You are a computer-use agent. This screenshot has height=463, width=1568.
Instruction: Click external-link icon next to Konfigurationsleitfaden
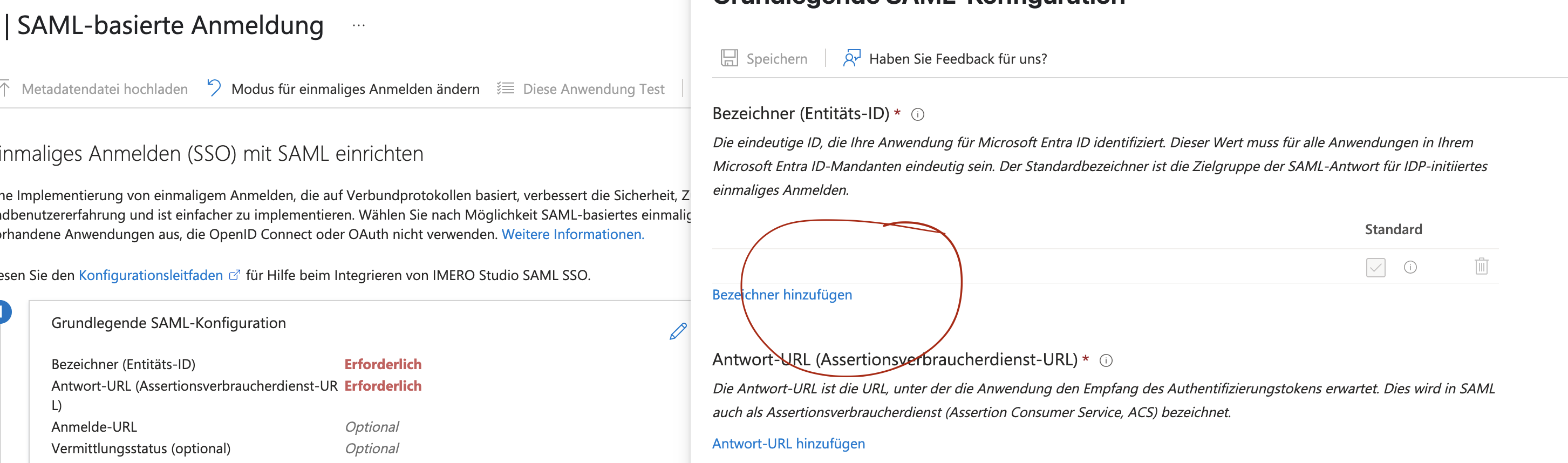(234, 275)
